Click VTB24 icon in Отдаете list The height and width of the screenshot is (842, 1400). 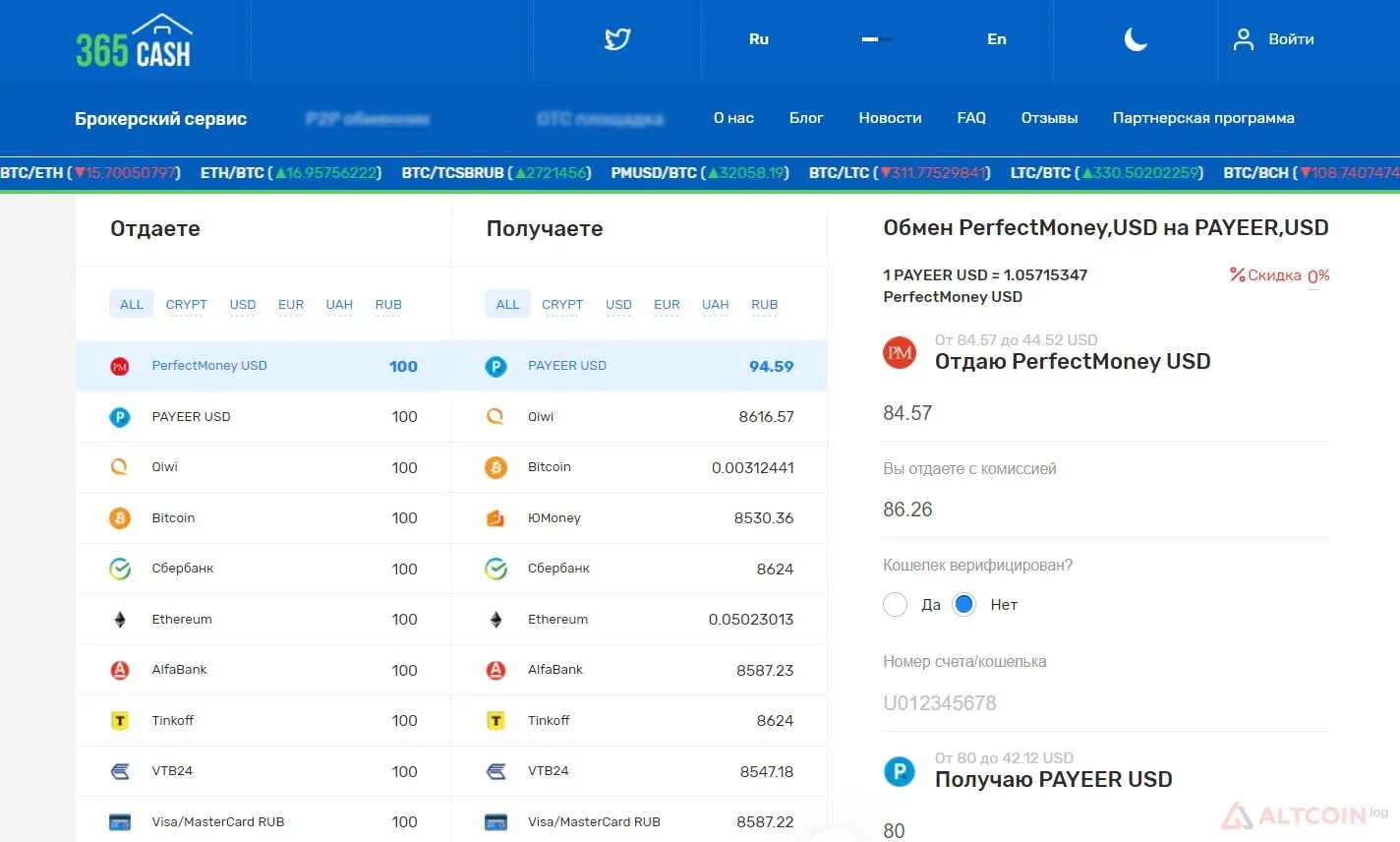(120, 771)
